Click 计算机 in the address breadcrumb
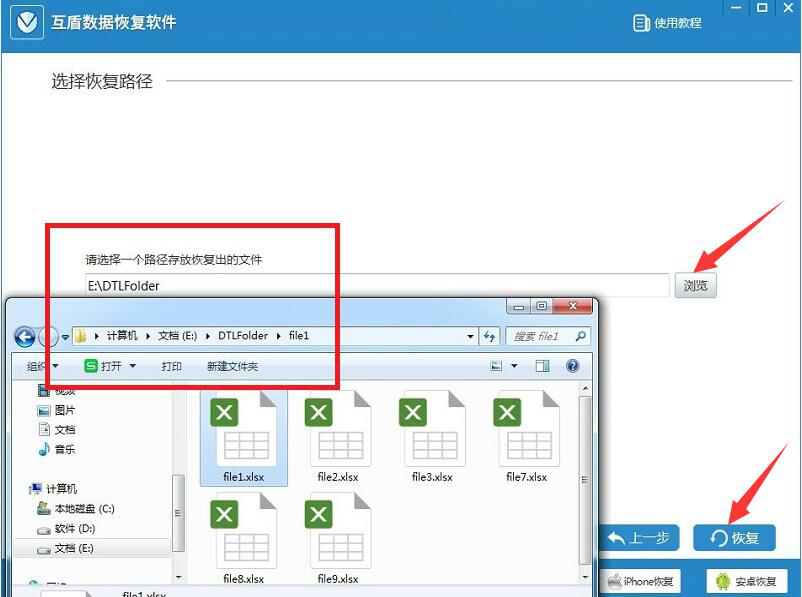The image size is (802, 597). tap(122, 336)
